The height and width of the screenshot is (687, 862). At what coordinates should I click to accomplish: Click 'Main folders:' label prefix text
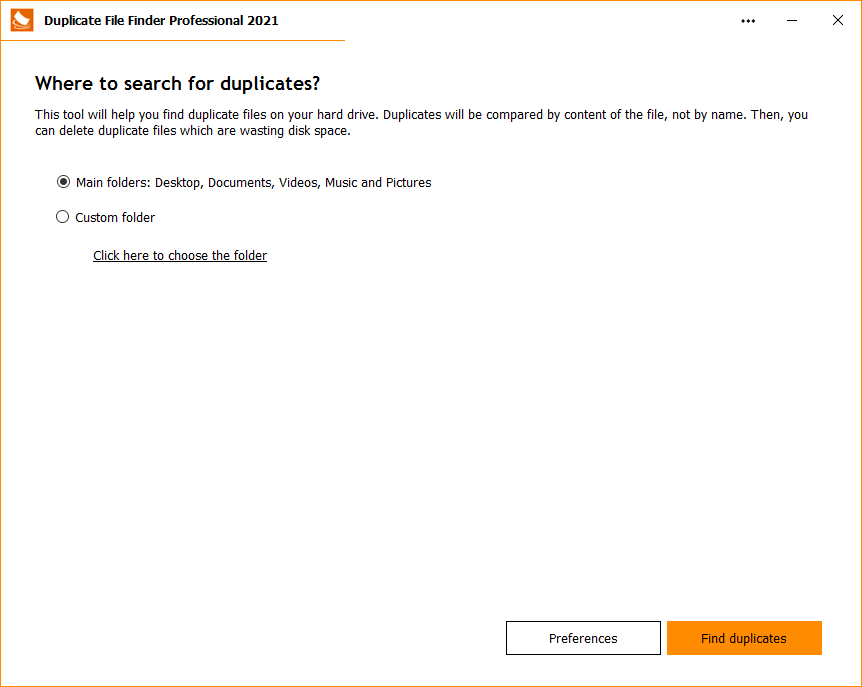(112, 183)
